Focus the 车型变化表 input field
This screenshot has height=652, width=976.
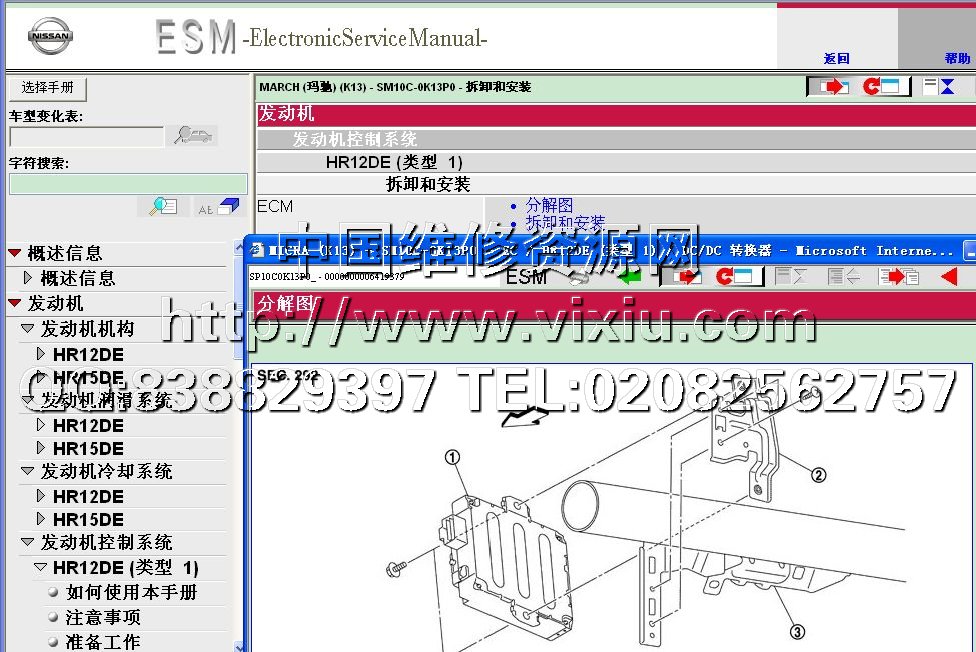pyautogui.click(x=87, y=136)
